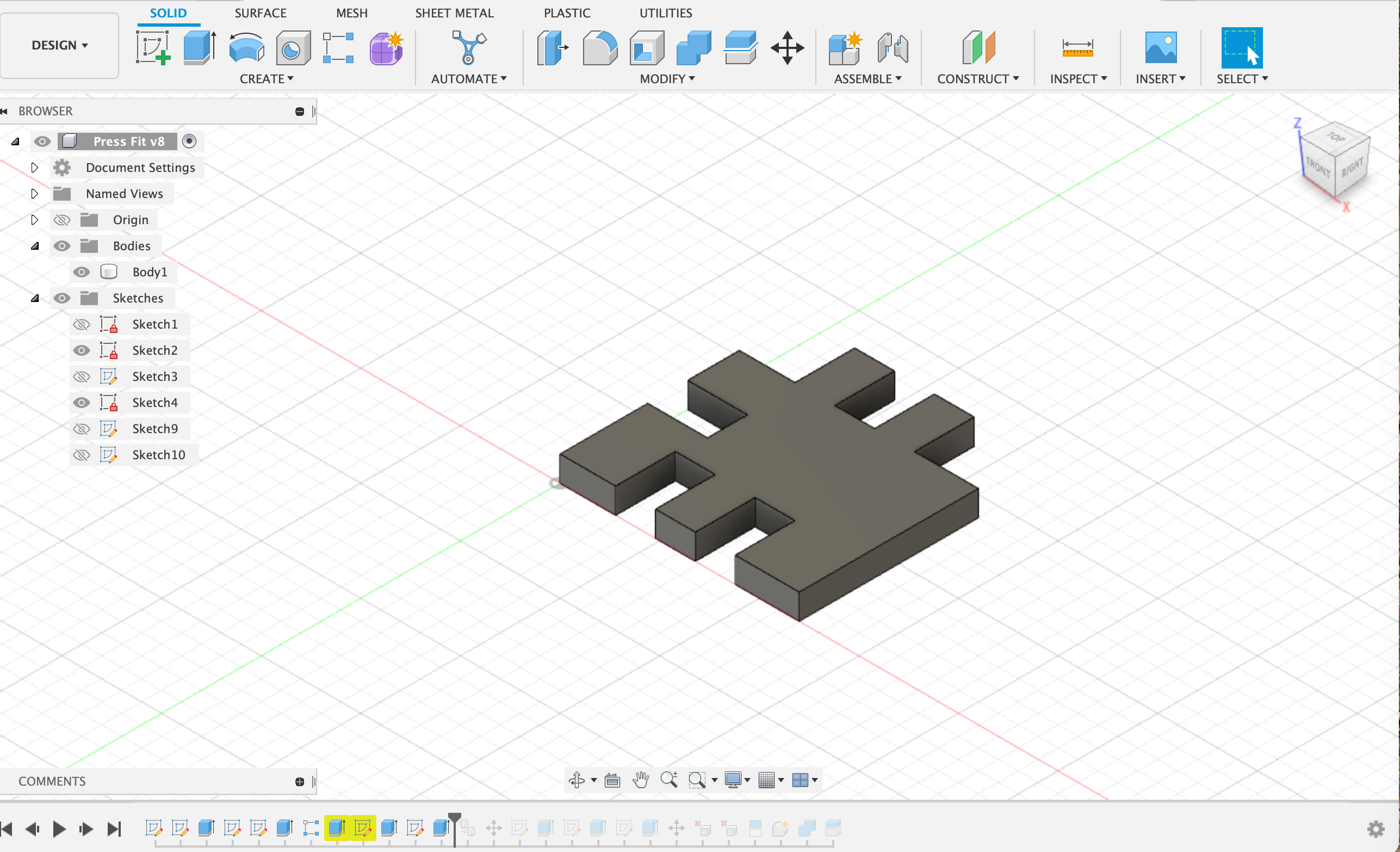This screenshot has height=852, width=1400.
Task: Expand the Origin folder in browser
Action: [x=35, y=219]
